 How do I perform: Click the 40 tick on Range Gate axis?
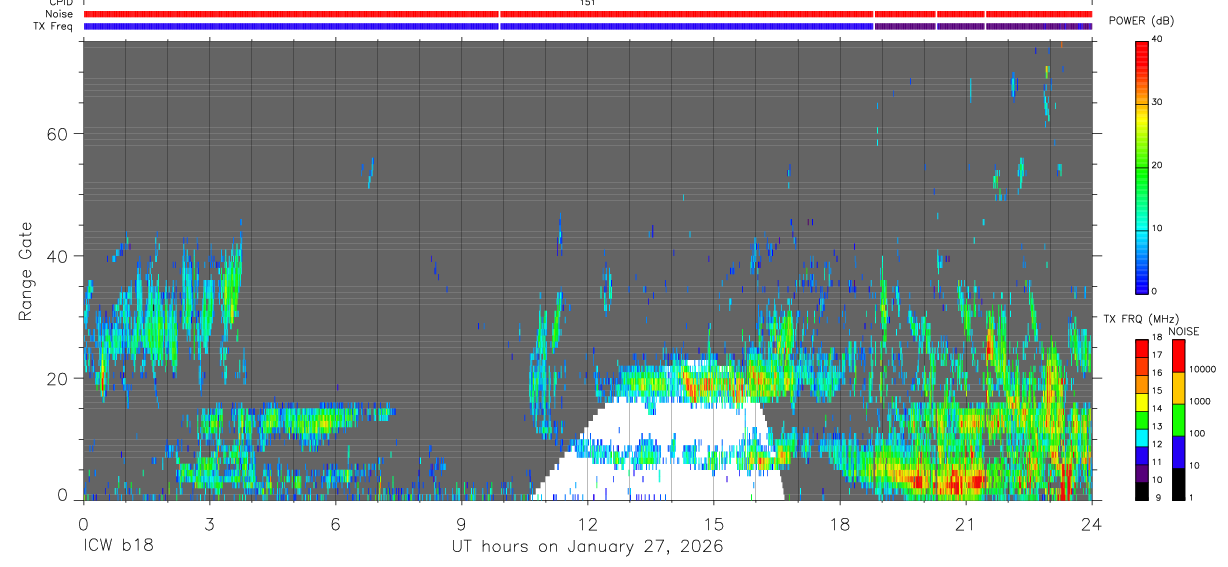click(x=58, y=256)
